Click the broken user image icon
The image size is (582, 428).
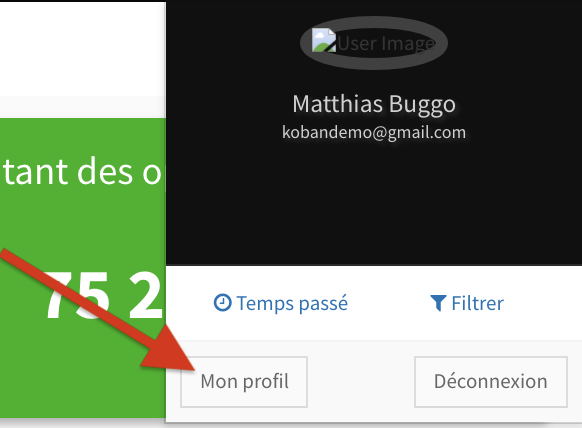[324, 40]
